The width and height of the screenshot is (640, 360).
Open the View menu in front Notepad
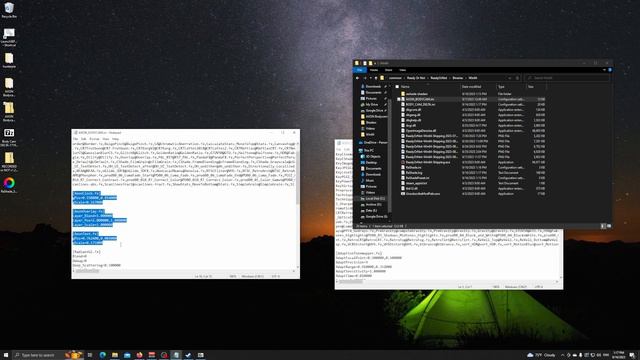coord(106,139)
